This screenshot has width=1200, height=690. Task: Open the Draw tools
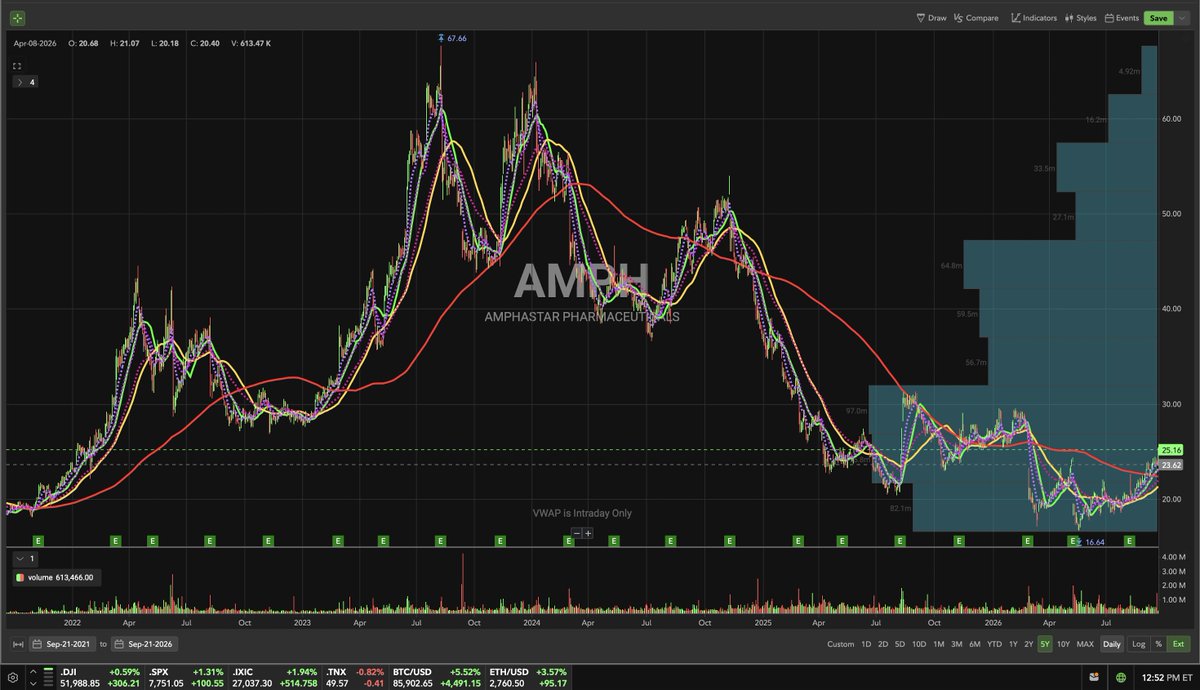coord(931,18)
